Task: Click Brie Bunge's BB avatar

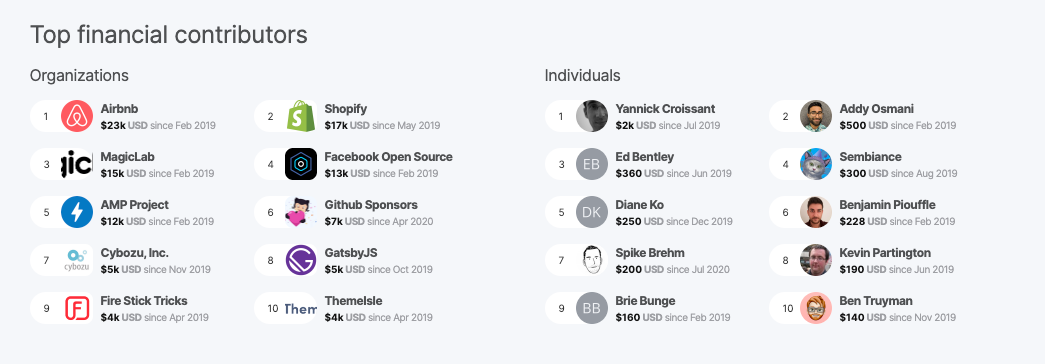Action: coord(592,308)
